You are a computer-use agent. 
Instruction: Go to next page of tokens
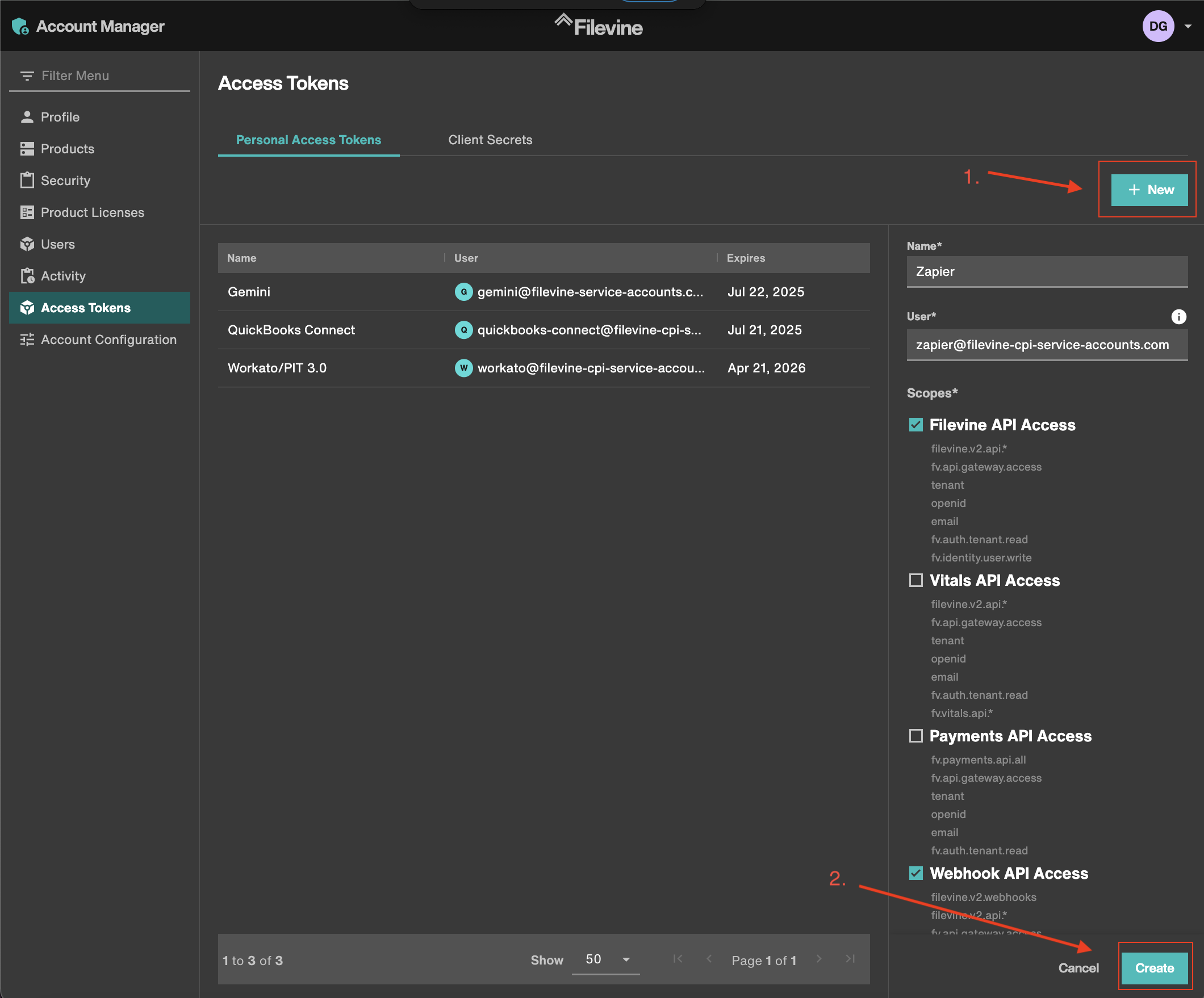pyautogui.click(x=819, y=959)
